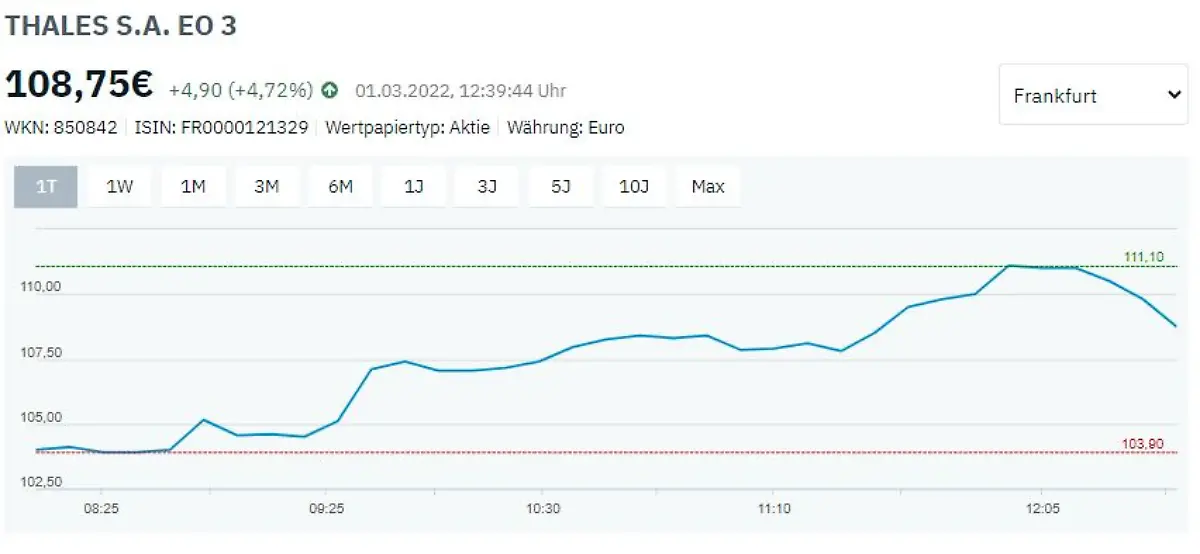Show the Max time range chart
The width and height of the screenshot is (1200, 554).
pyautogui.click(x=708, y=187)
